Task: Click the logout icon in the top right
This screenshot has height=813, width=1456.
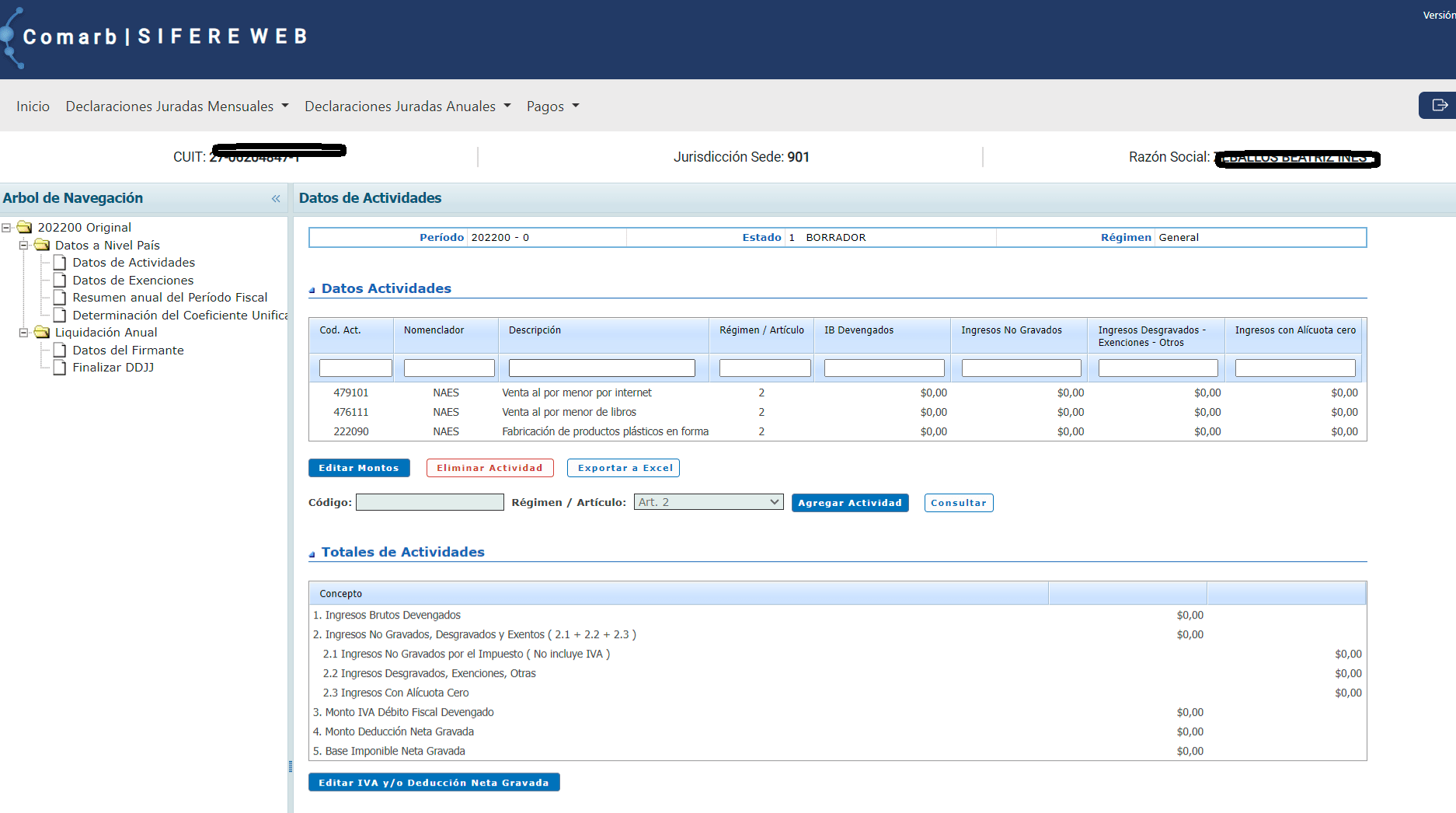Action: pos(1439,105)
